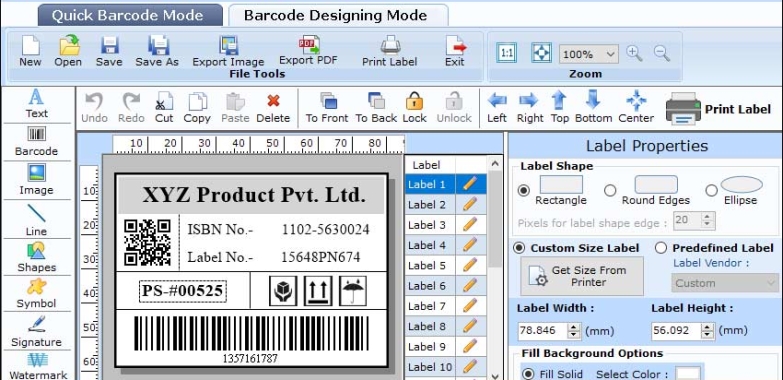Select the Barcode tool in sidebar

pyautogui.click(x=36, y=142)
